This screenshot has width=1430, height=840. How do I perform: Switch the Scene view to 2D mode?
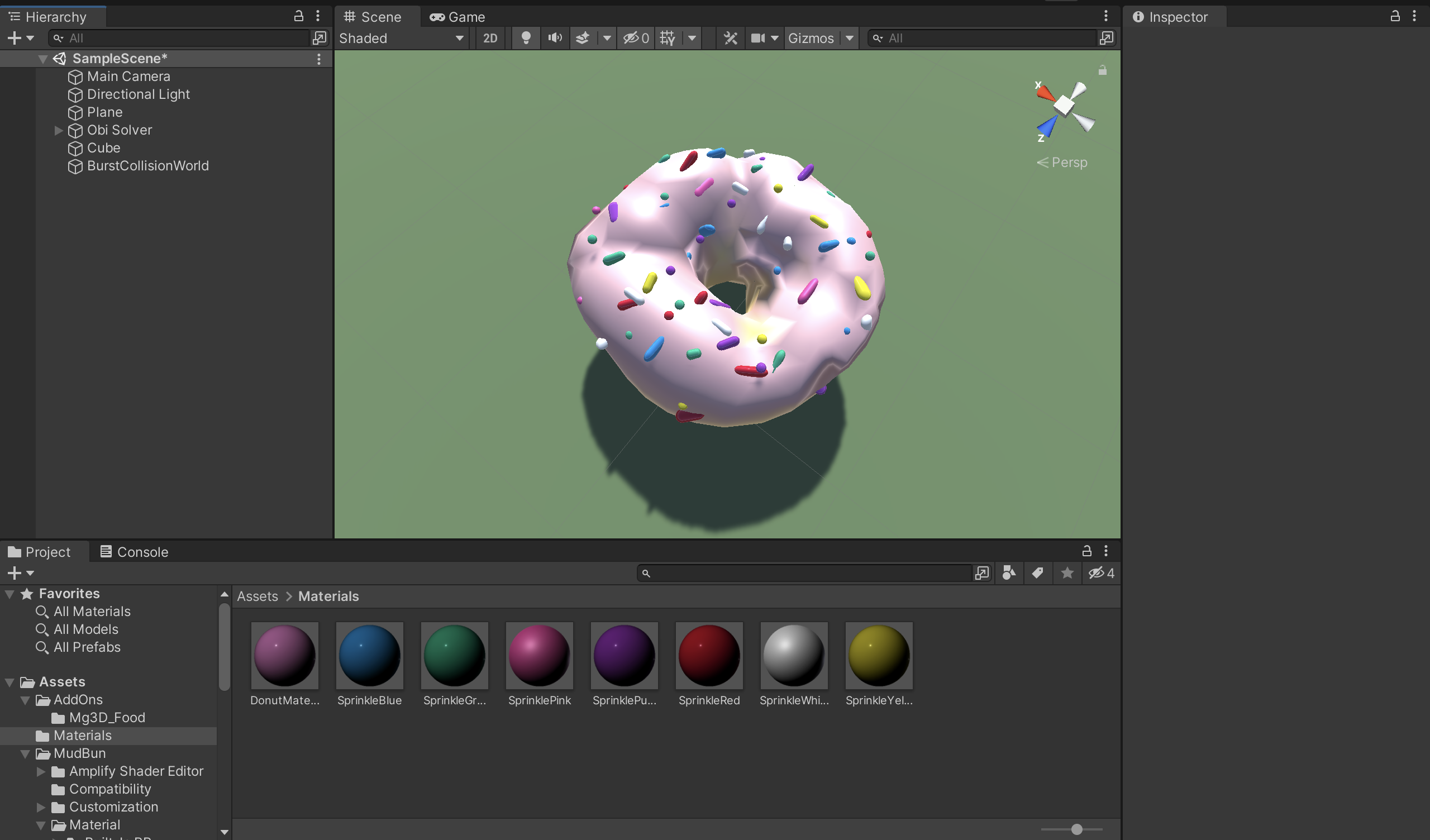pos(490,38)
